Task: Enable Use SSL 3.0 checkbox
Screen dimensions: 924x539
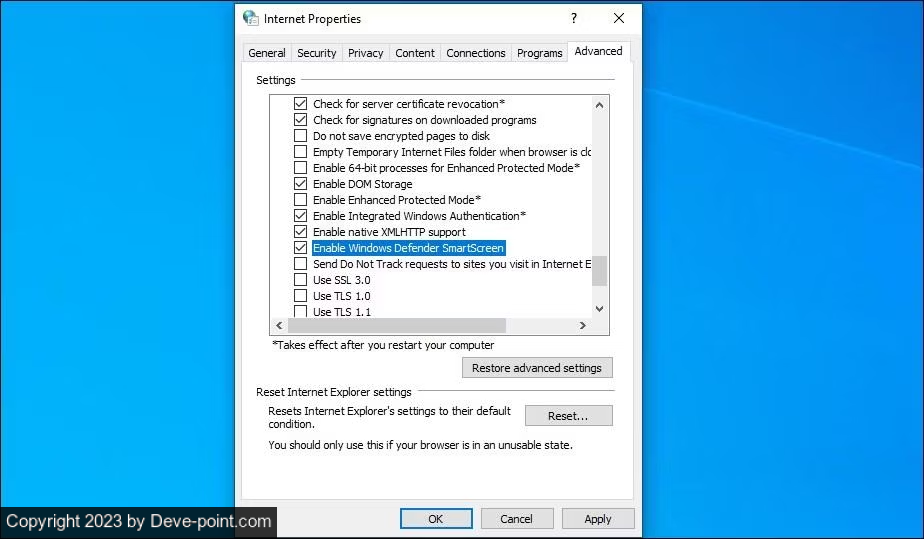Action: (301, 279)
